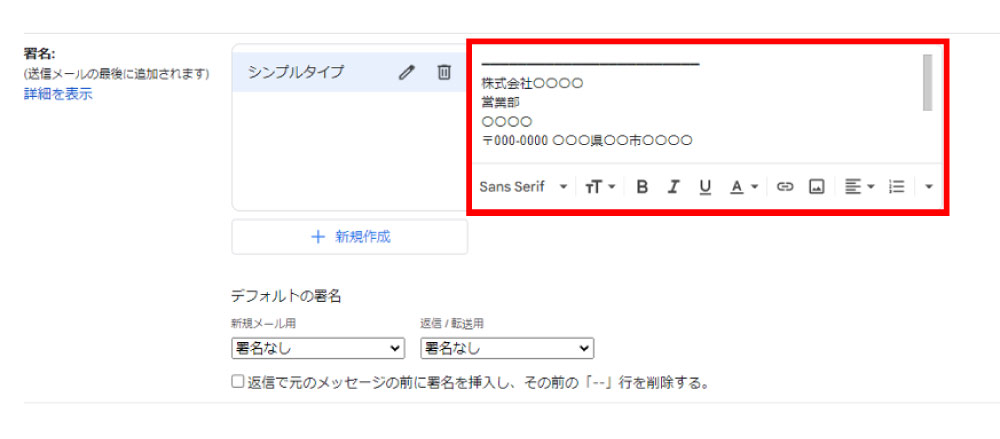Expand more formatting options arrow
This screenshot has height=439, width=1000.
point(929,187)
